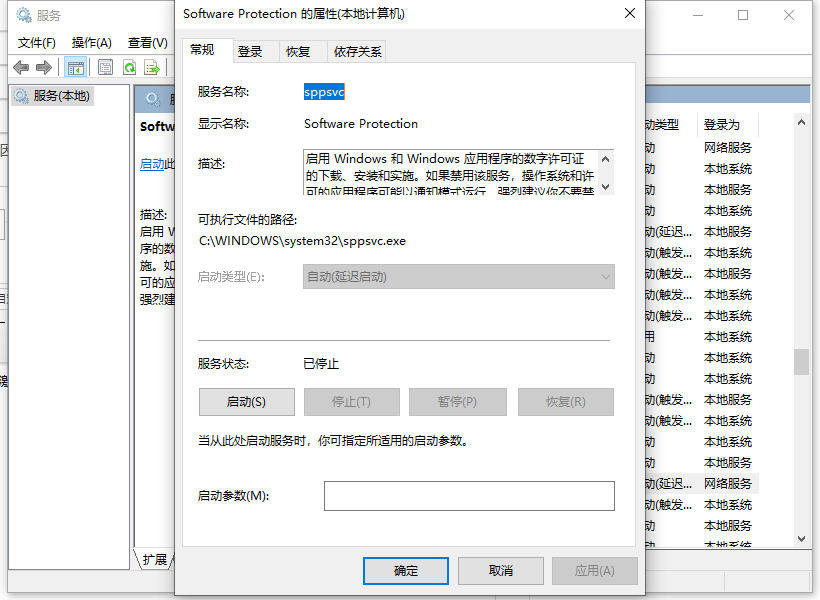The image size is (820, 600).
Task: Open the 启动类型 dropdown
Action: (458, 277)
